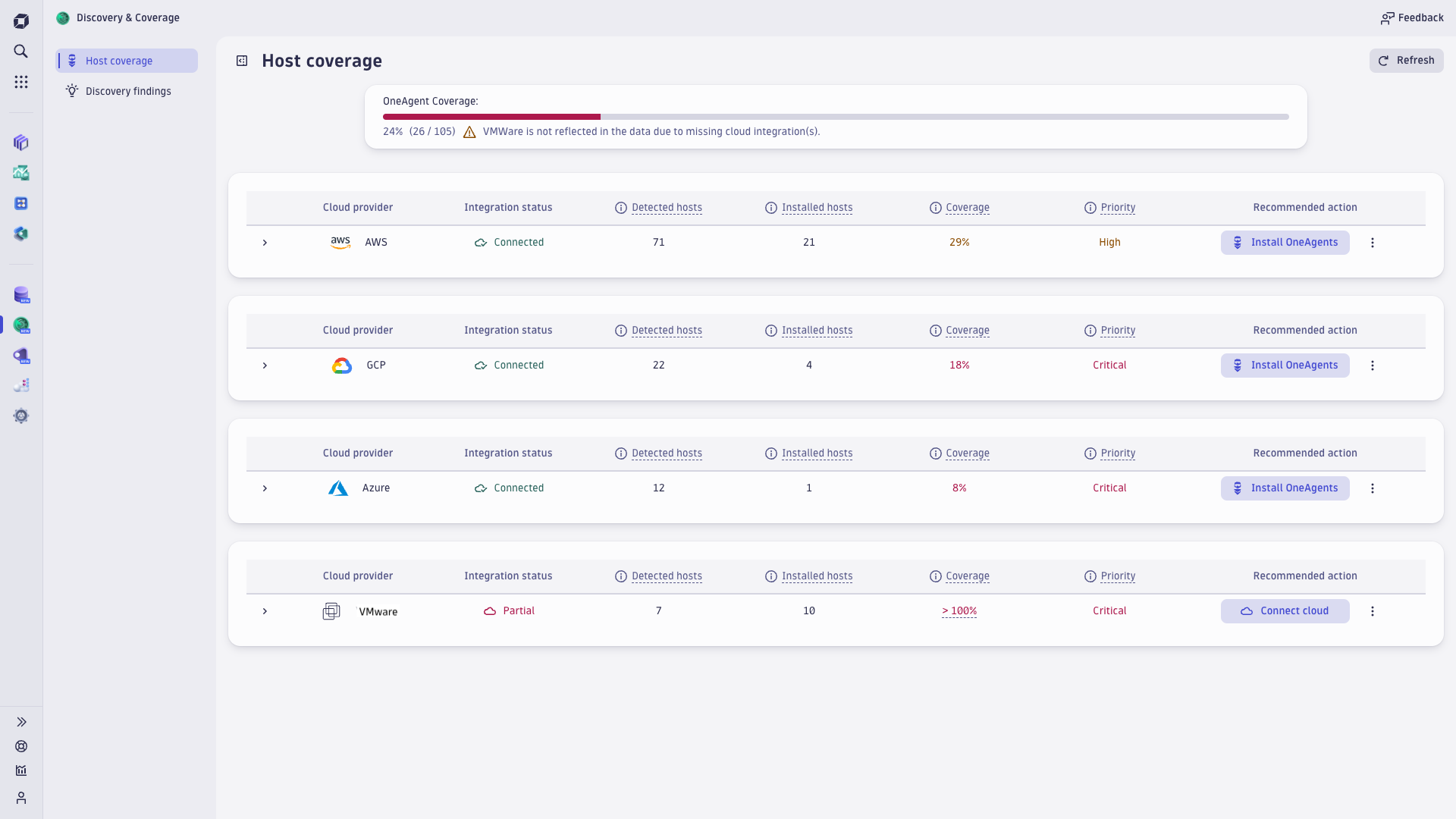
Task: Open the help lifebuoy icon in sidebar
Action: point(20,746)
